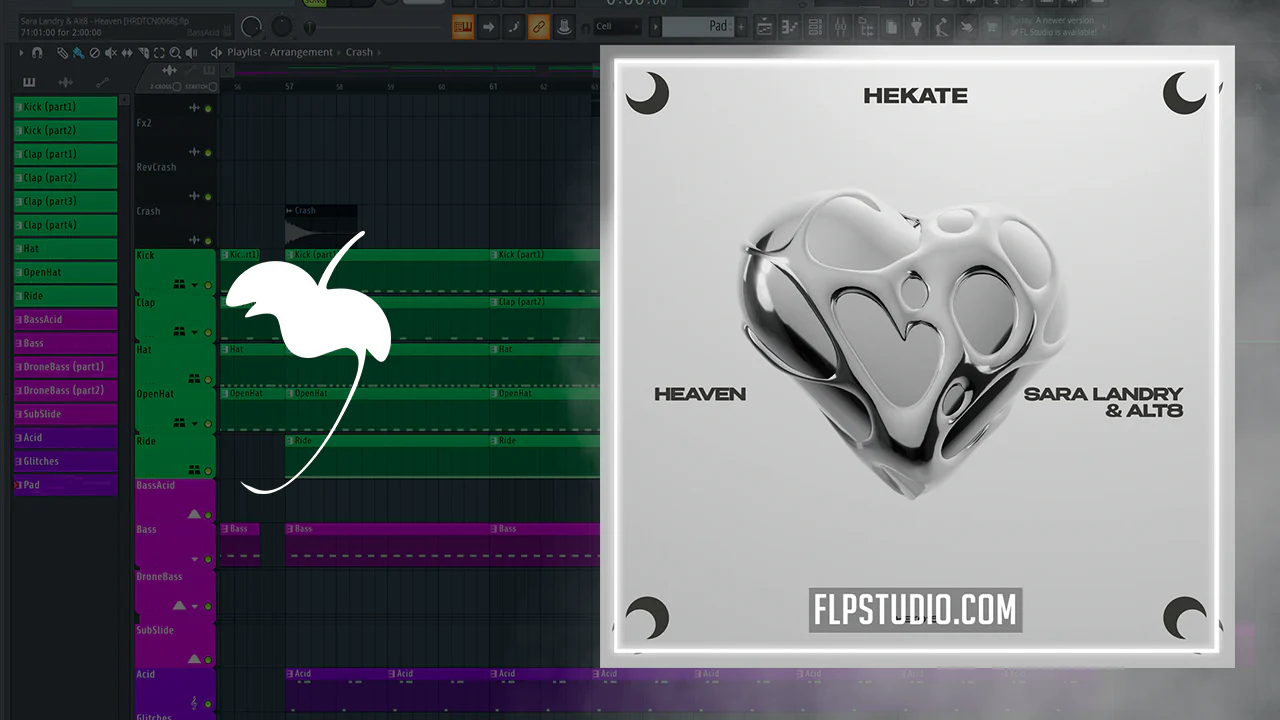Click the Crash audio clip in playlist
This screenshot has height=720, width=1280.
(x=321, y=227)
